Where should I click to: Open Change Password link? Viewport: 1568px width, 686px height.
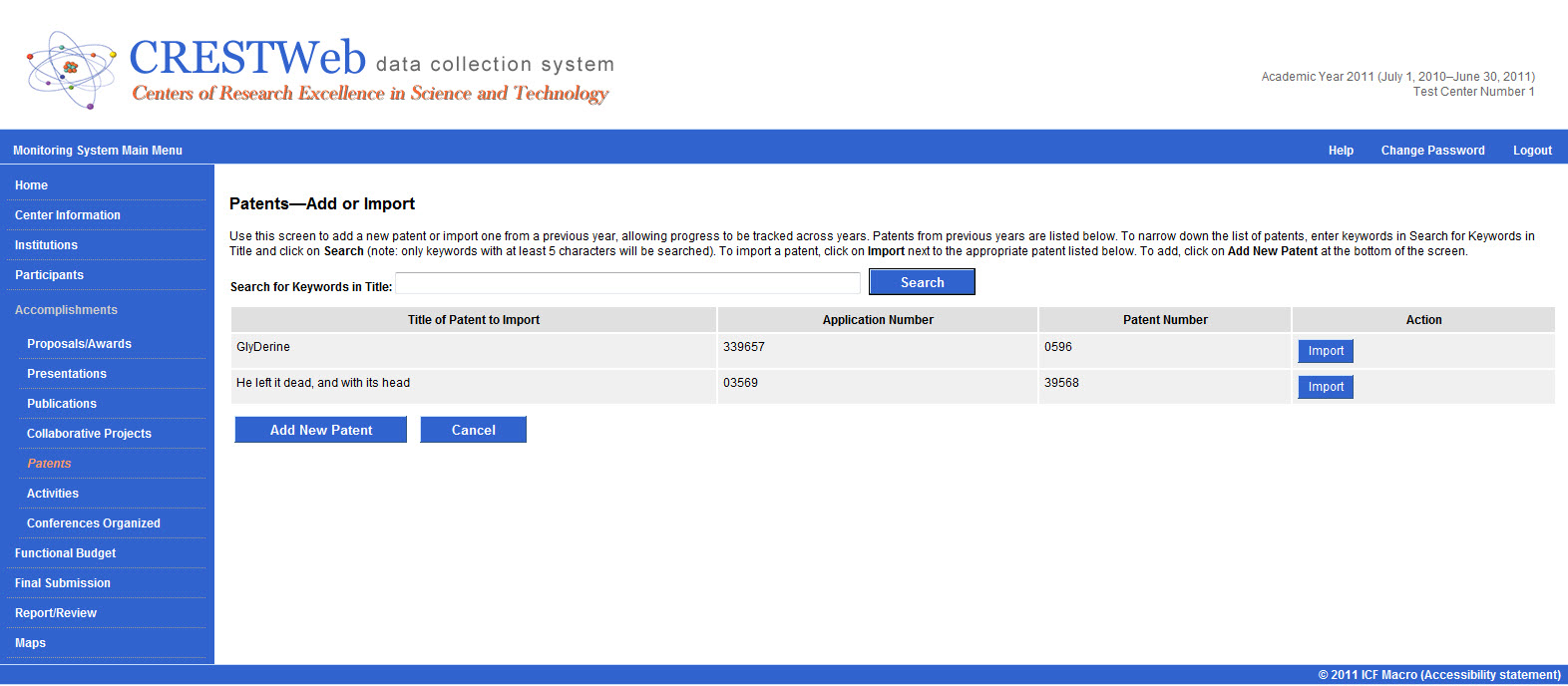pos(1432,151)
